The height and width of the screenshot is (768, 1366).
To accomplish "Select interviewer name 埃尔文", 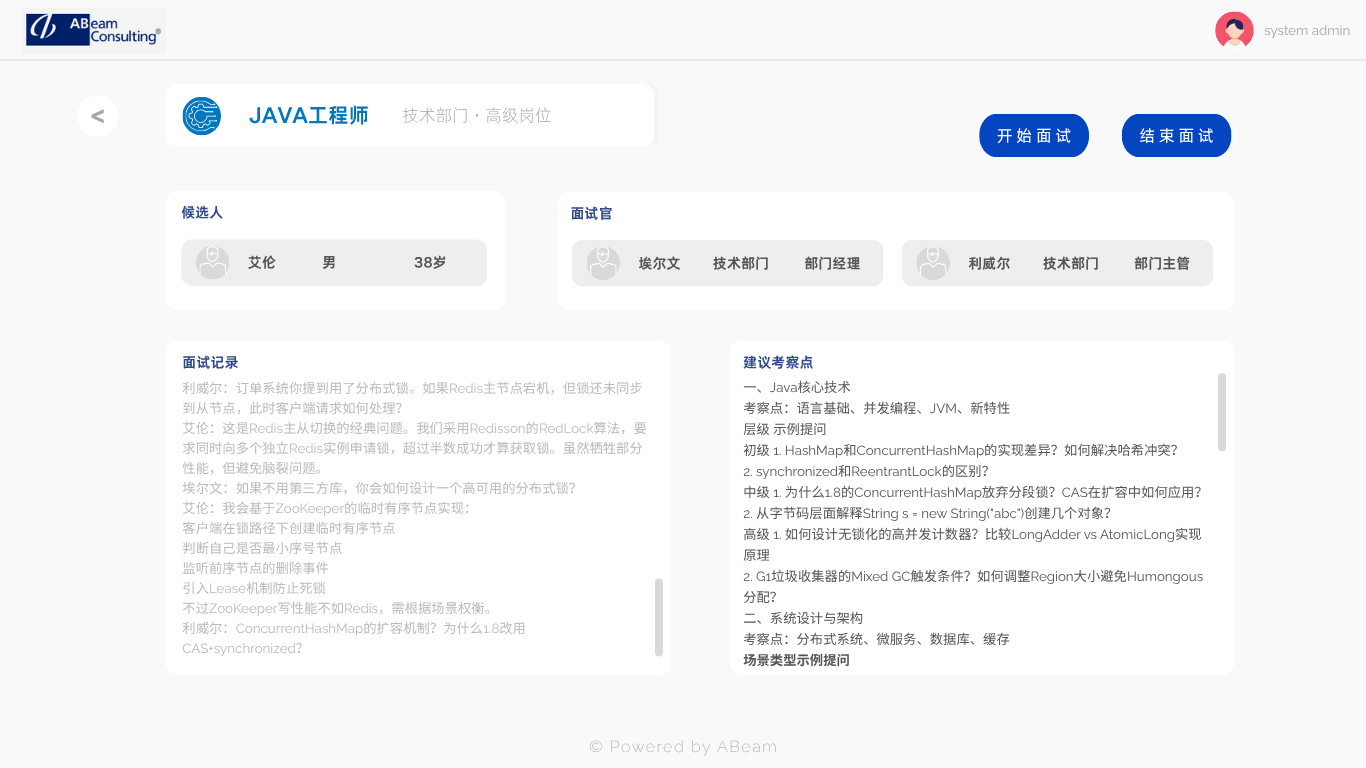I will point(659,264).
